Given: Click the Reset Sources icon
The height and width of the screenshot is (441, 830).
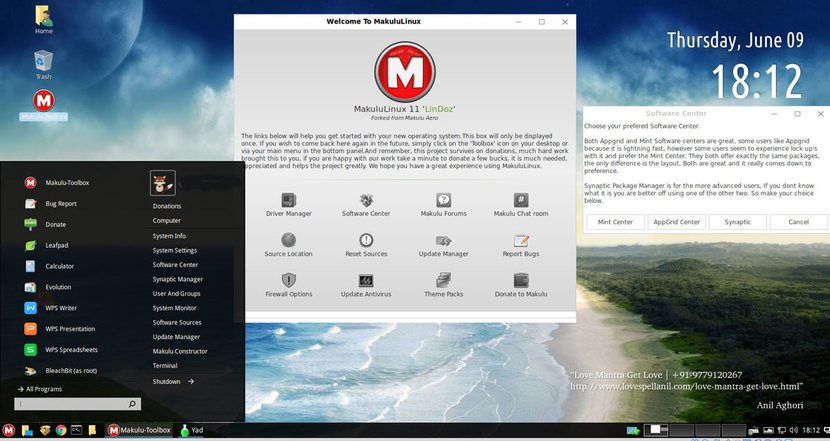Looking at the screenshot, I should 365,241.
